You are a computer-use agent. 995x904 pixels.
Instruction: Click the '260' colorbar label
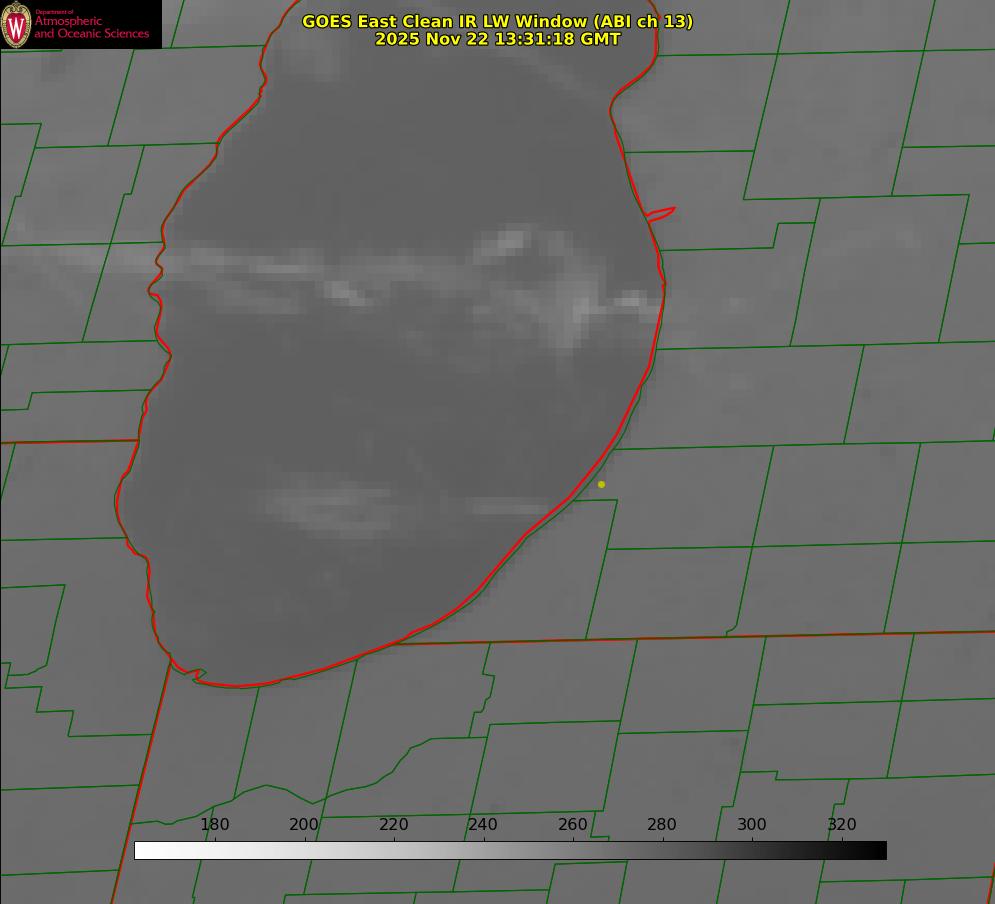tap(572, 824)
